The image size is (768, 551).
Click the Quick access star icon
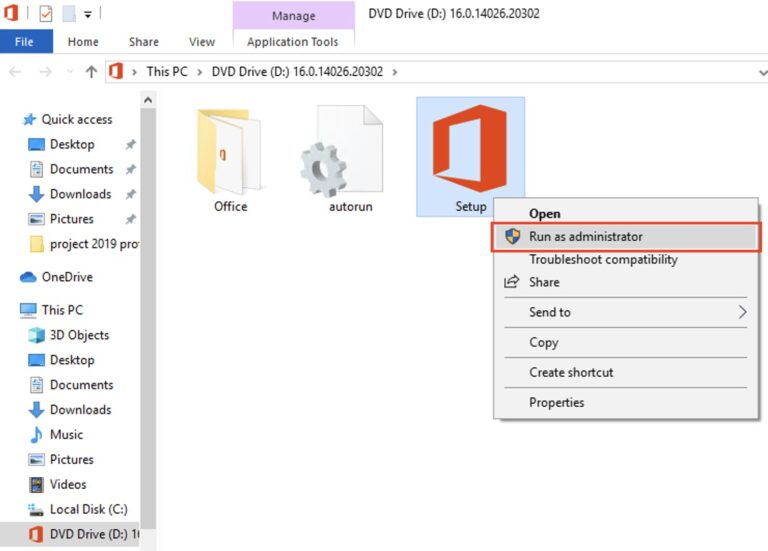point(29,120)
